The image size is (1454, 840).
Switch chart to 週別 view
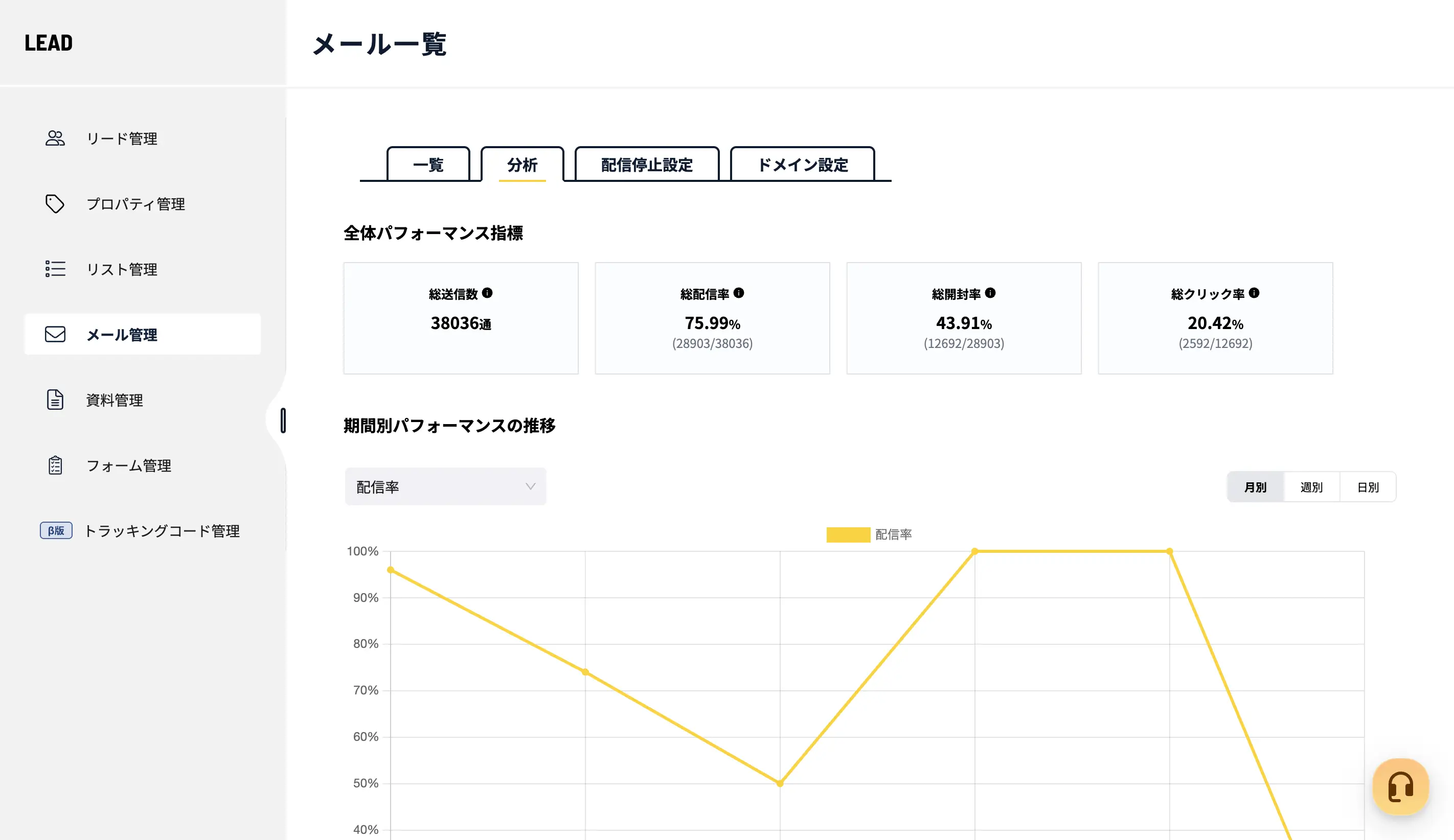[x=1311, y=486]
